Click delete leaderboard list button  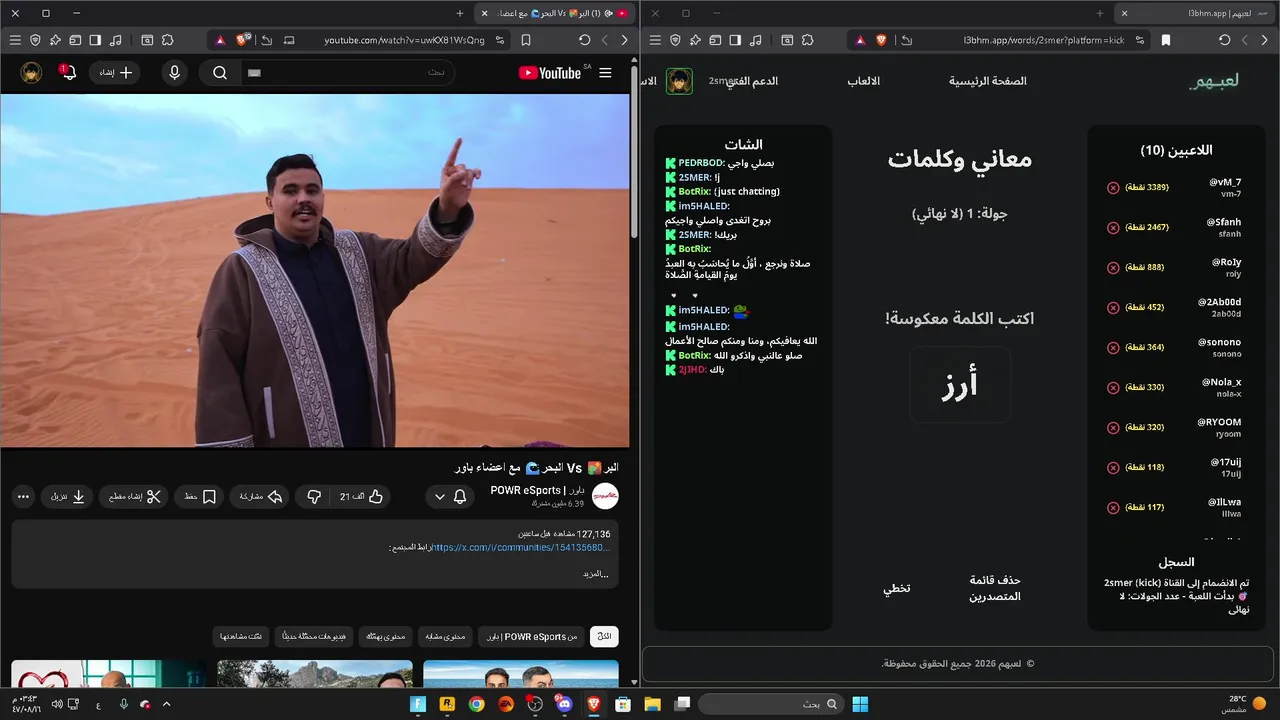coord(995,588)
